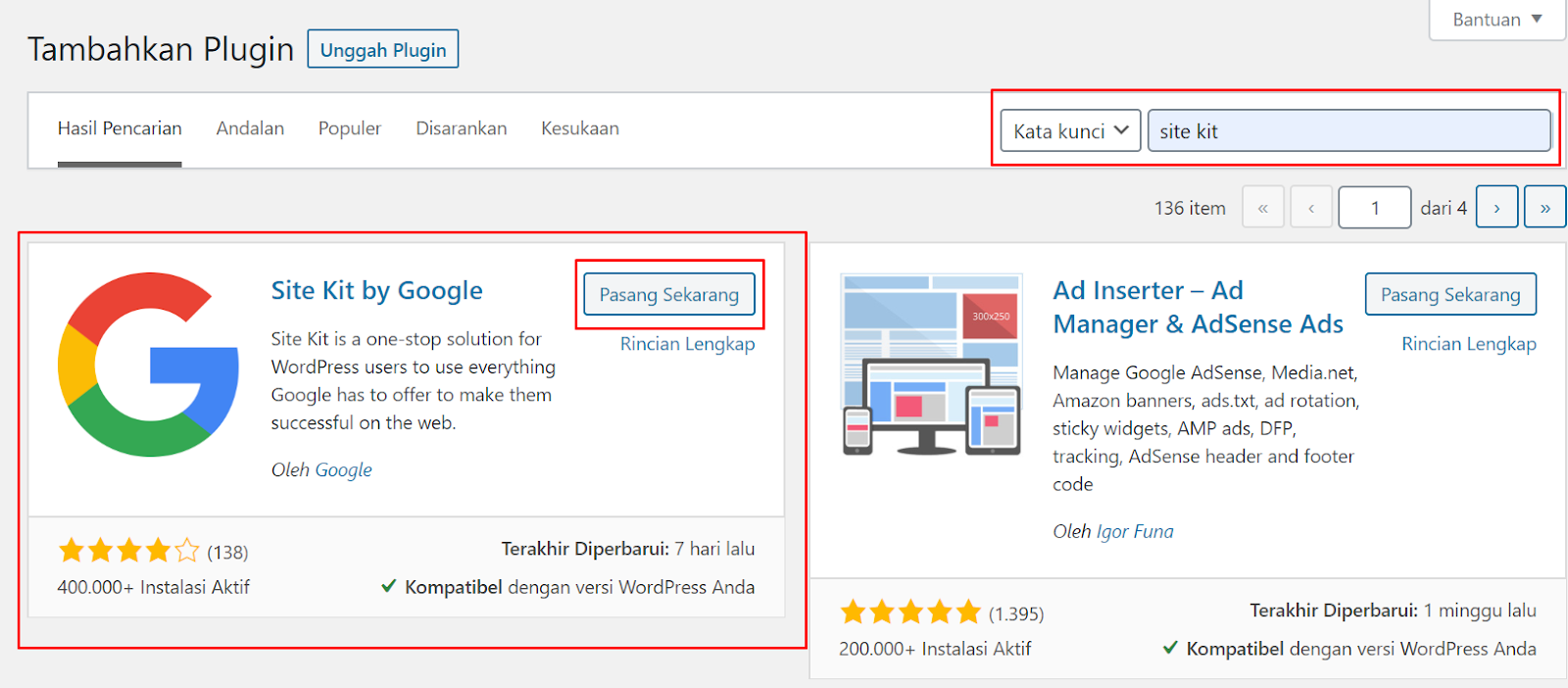Open the Populer tab

pyautogui.click(x=350, y=128)
